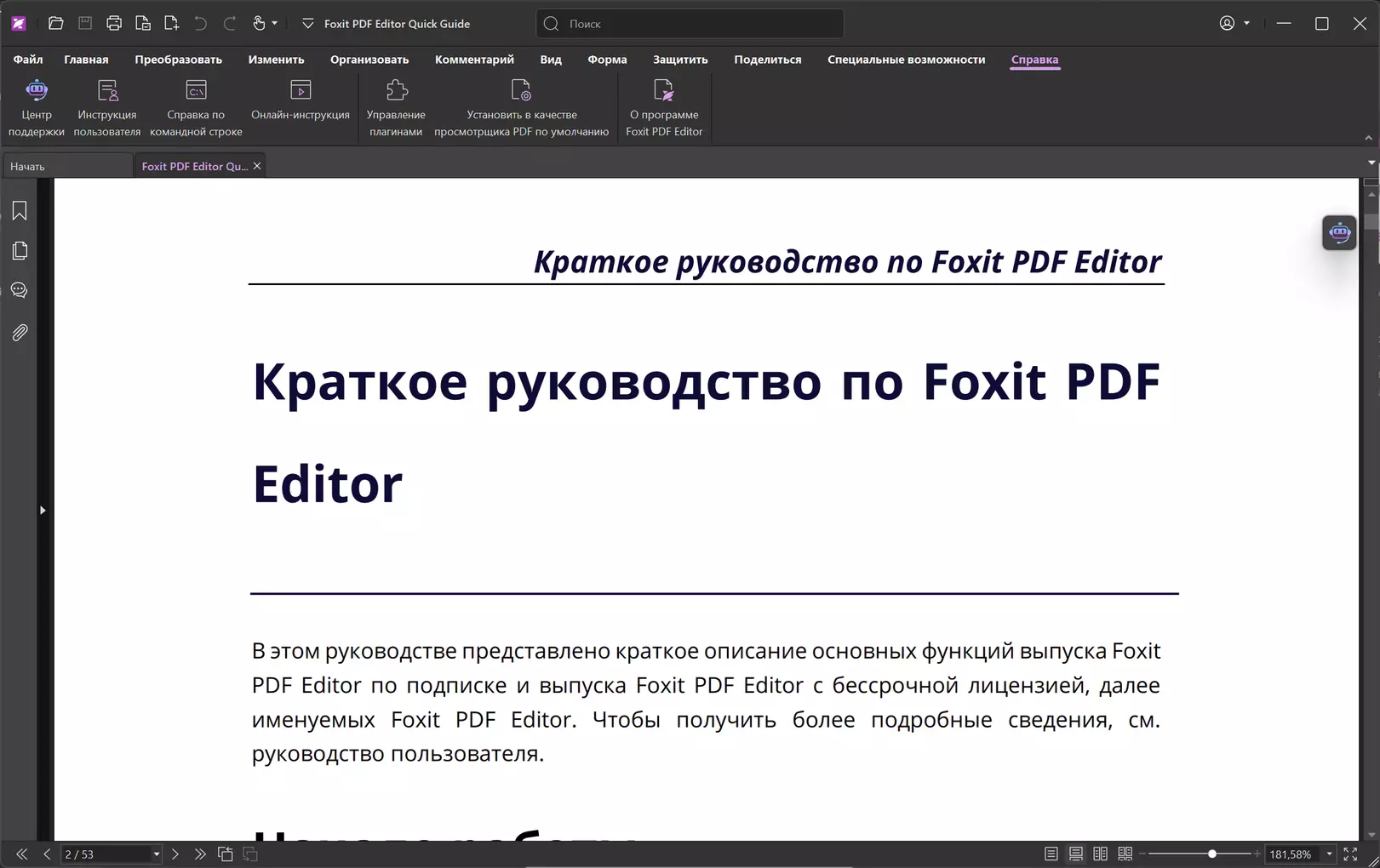Image resolution: width=1380 pixels, height=868 pixels.
Task: Show О программе Foxit PDF Editor
Action: point(663,107)
